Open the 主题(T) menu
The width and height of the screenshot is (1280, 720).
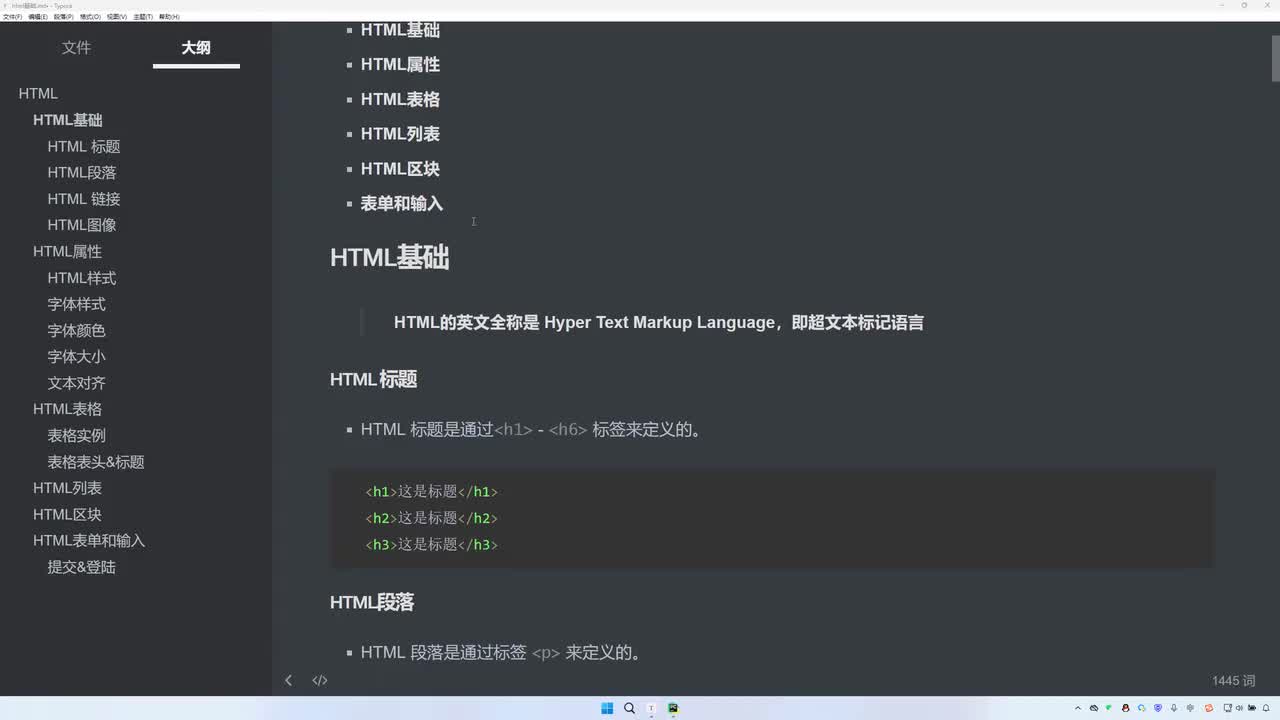point(143,17)
